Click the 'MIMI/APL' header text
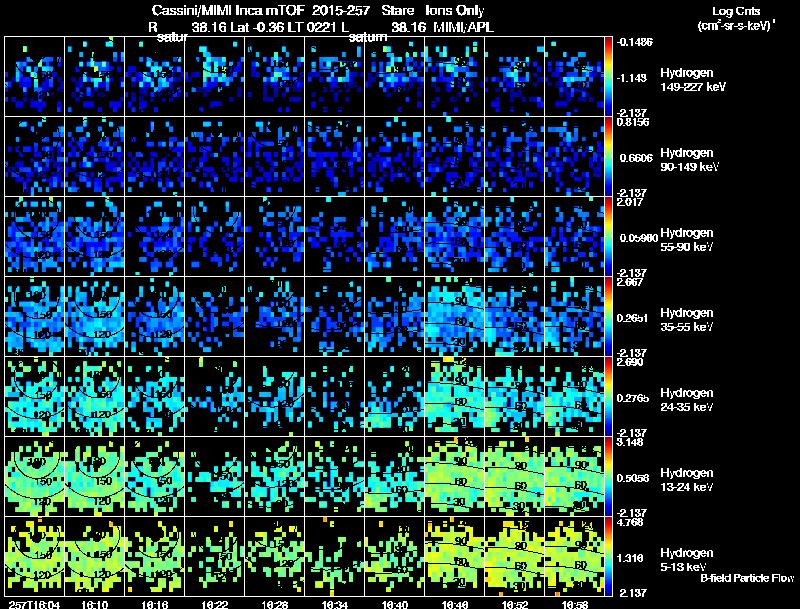 pyautogui.click(x=464, y=27)
